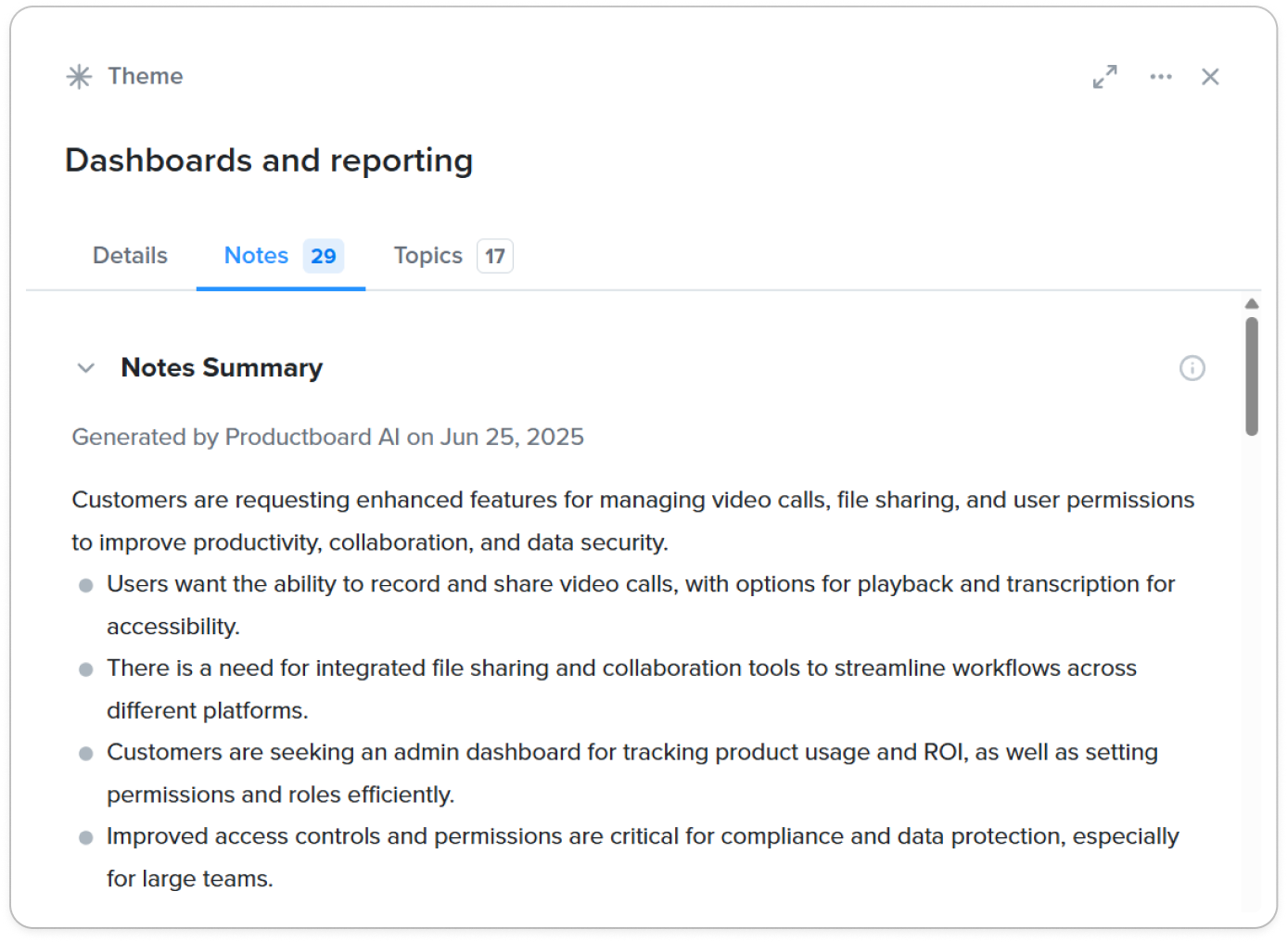Click the bullet about admin dashboard tracking
Image resolution: width=1288 pixels, height=942 pixels.
[x=631, y=752]
